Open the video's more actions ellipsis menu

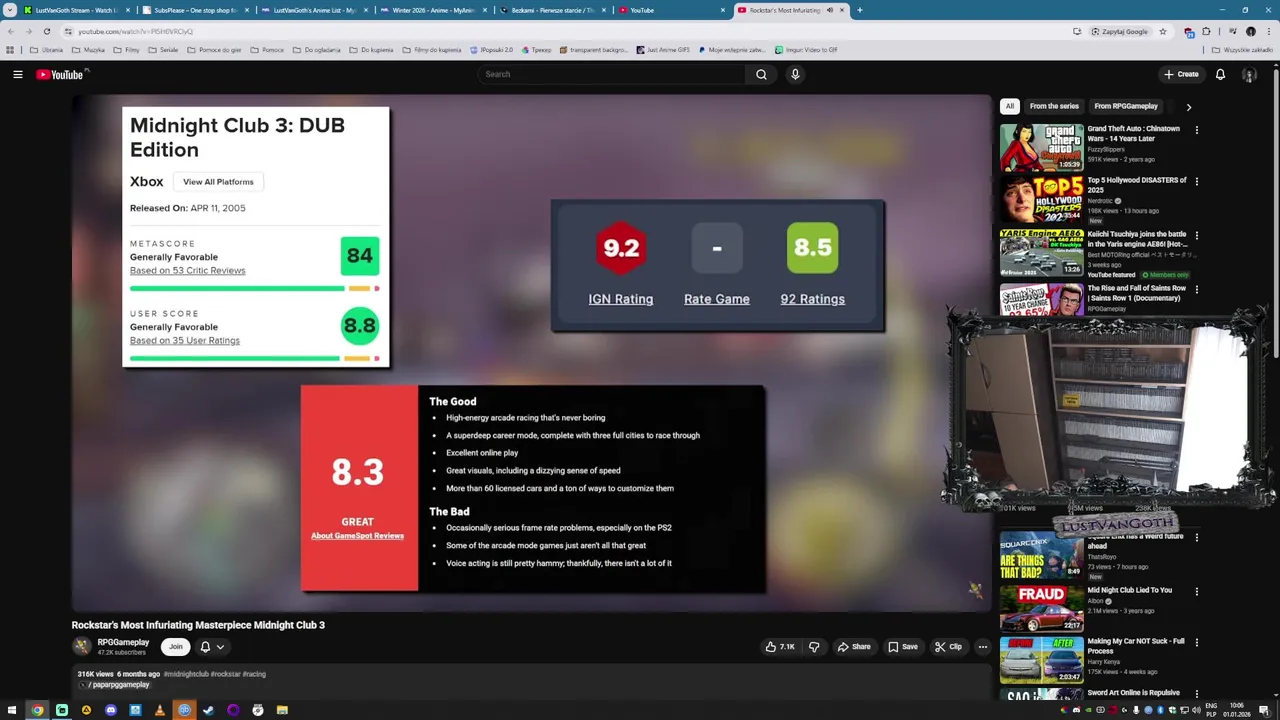(982, 647)
